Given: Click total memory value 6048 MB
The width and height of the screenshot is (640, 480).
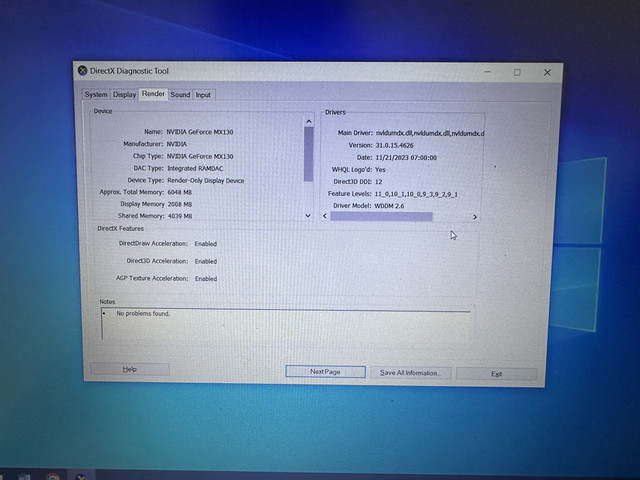Looking at the screenshot, I should click(180, 192).
